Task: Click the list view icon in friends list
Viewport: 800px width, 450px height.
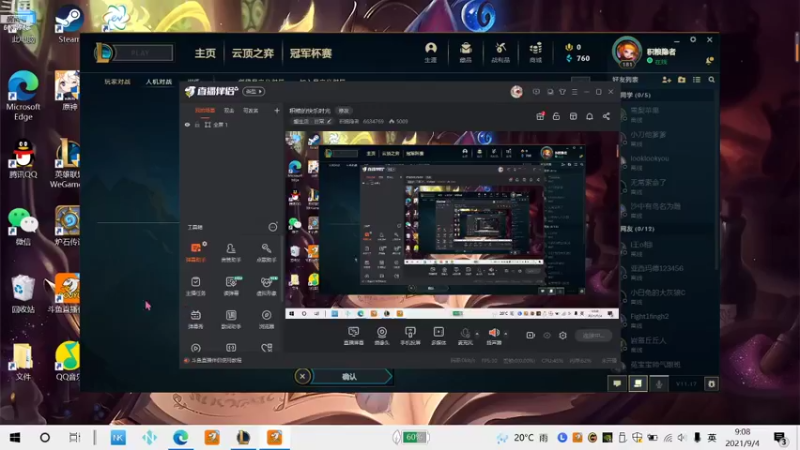Action: pyautogui.click(x=696, y=80)
